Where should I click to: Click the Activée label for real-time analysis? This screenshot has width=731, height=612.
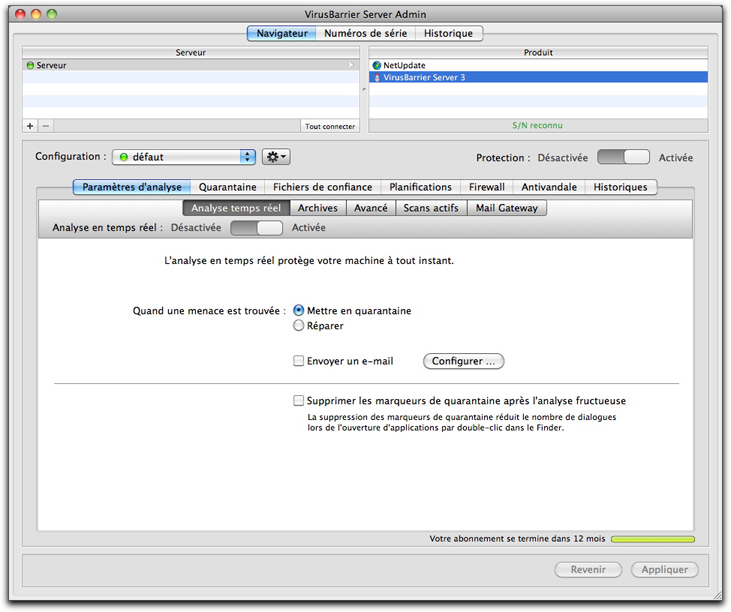coord(309,228)
